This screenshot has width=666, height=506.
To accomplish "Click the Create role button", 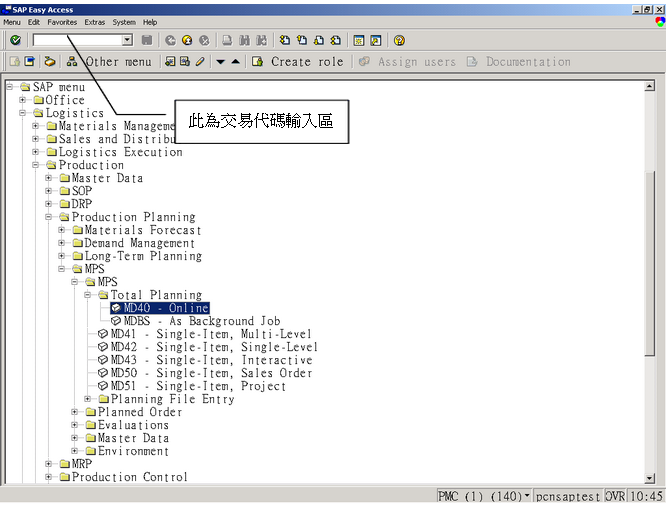I will coord(297,62).
